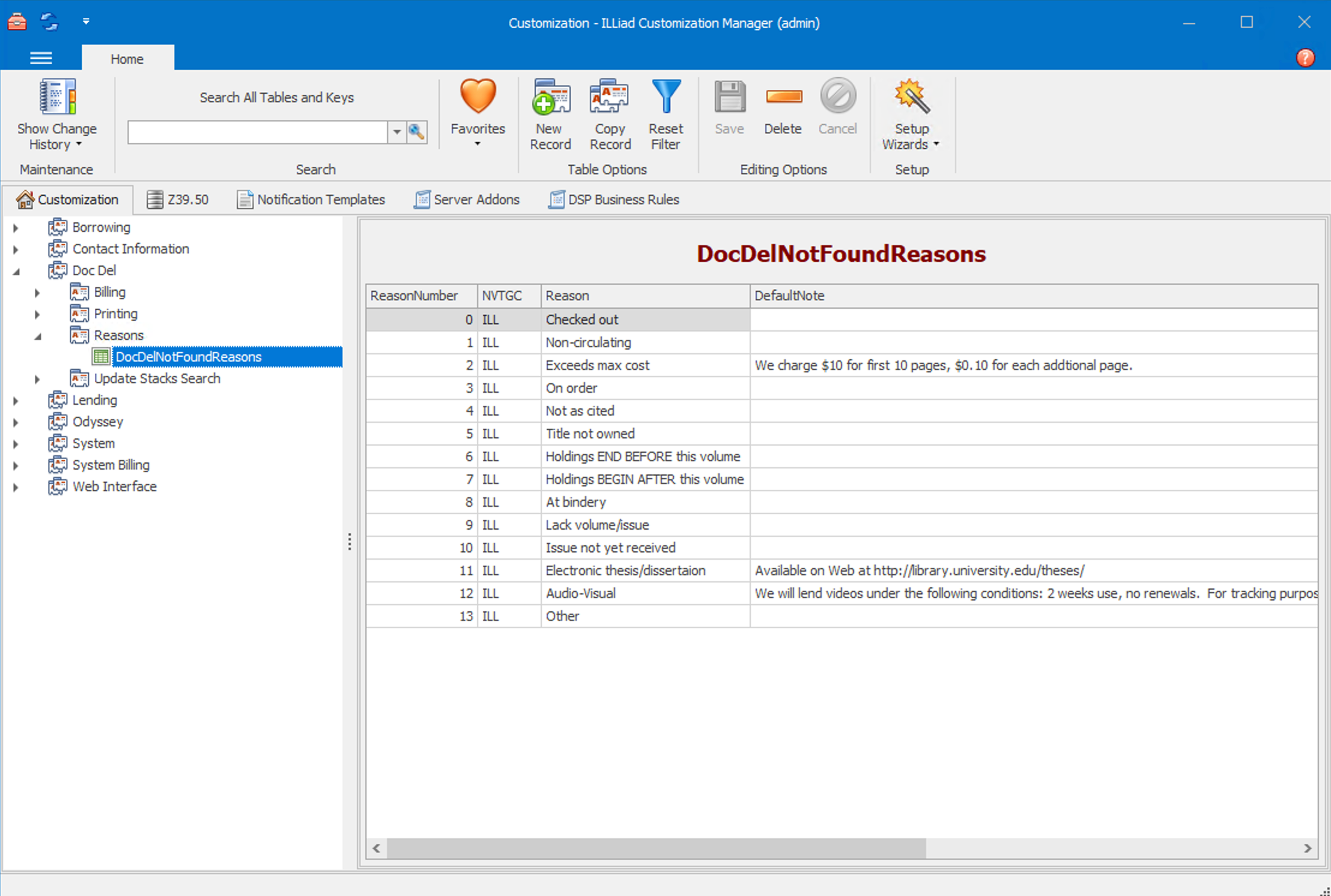Viewport: 1331px width, 896px height.
Task: Open the search field dropdown arrow
Action: [396, 132]
